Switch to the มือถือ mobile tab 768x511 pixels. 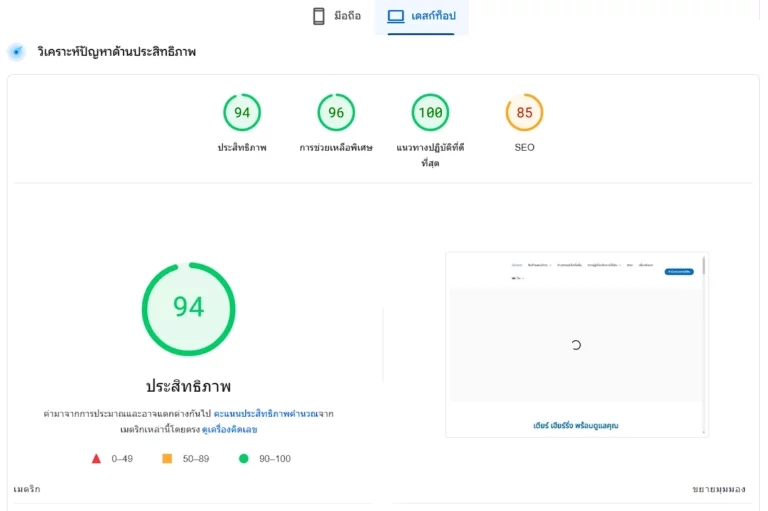click(x=337, y=16)
